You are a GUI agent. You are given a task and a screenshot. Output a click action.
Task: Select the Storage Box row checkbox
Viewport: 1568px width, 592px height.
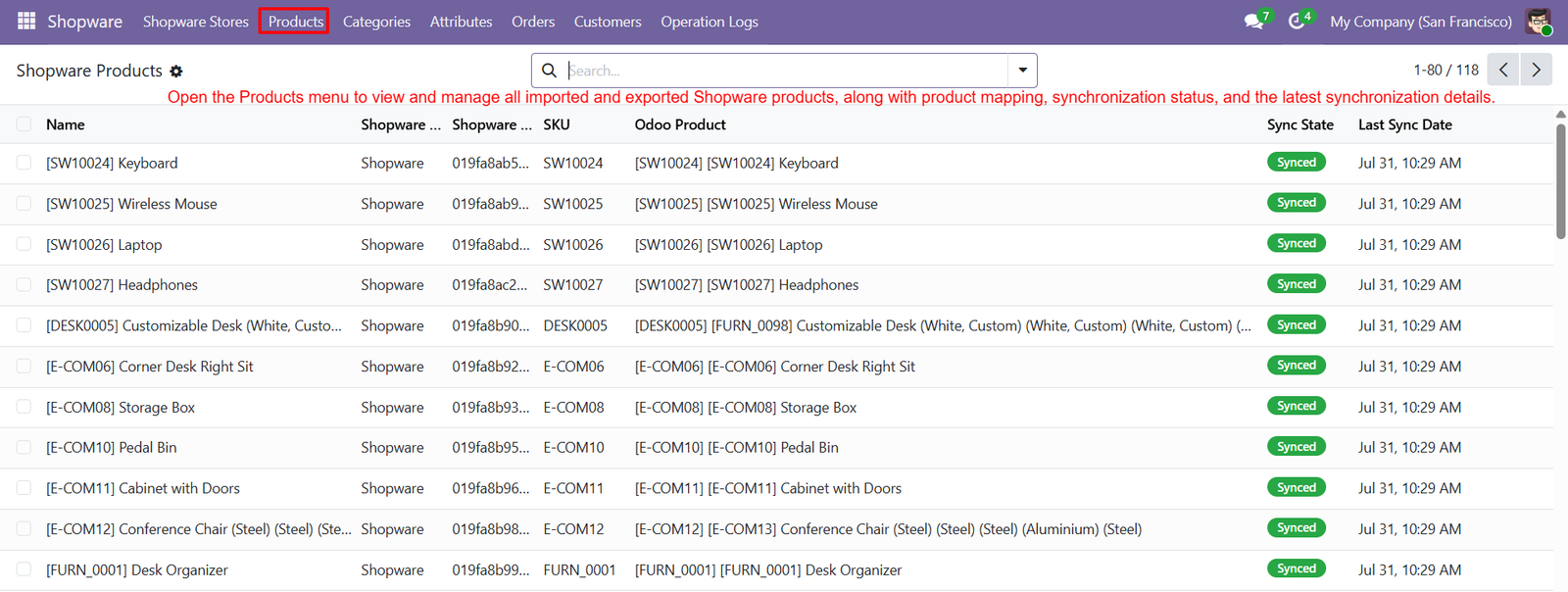24,407
